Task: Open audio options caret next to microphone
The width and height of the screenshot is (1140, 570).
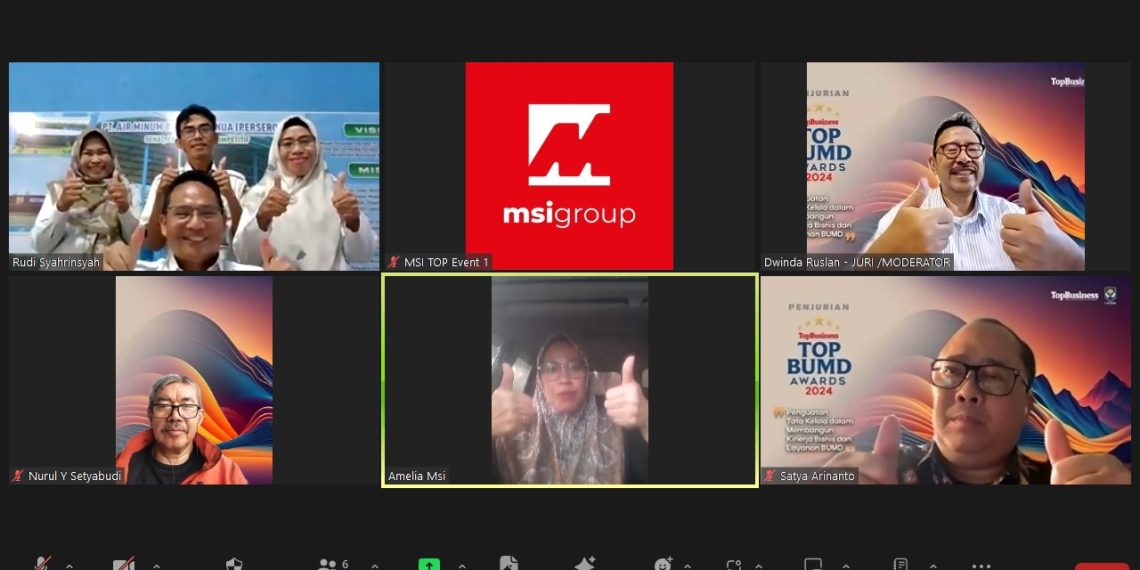Action: tap(69, 566)
